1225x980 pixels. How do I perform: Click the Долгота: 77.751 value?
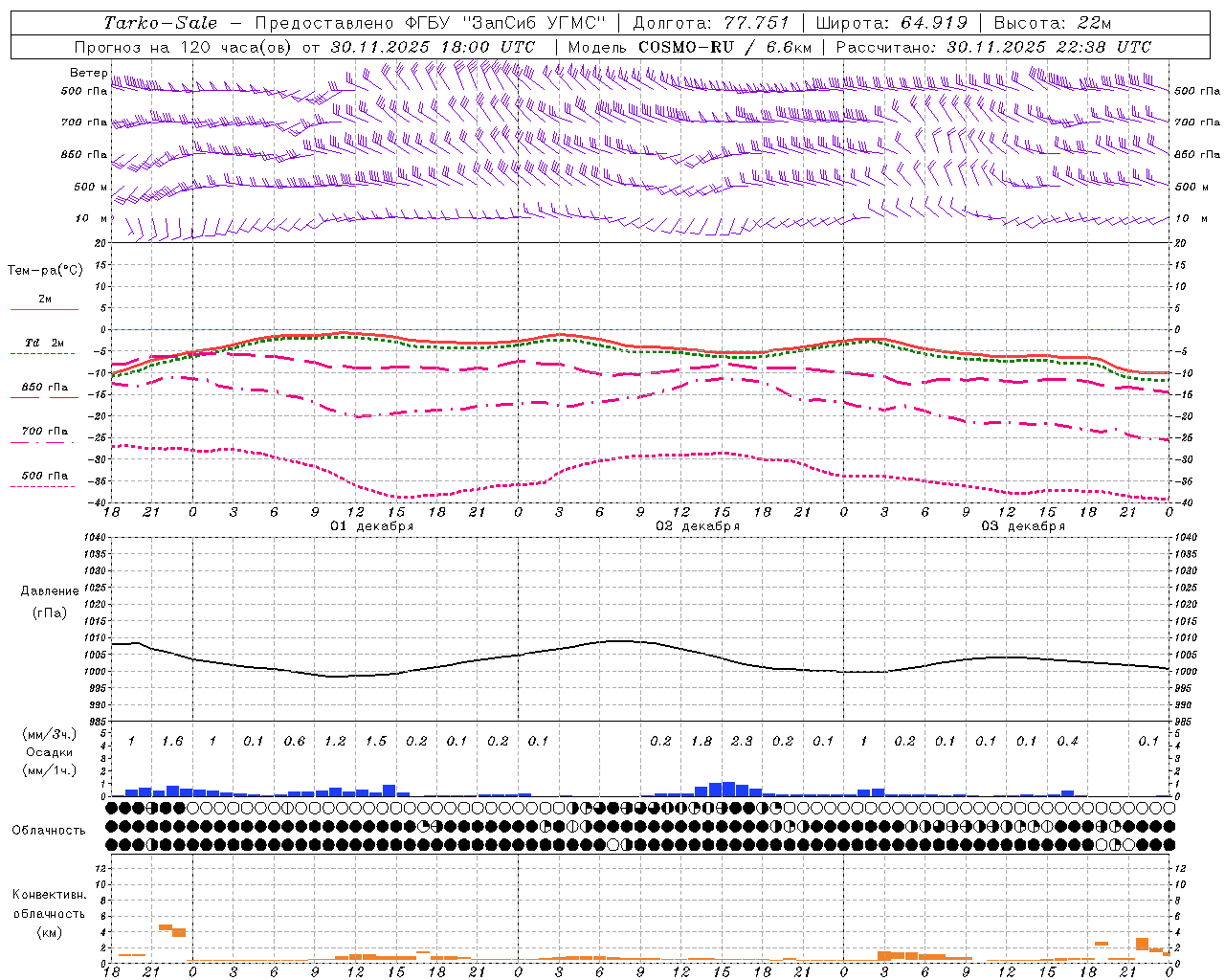711,23
